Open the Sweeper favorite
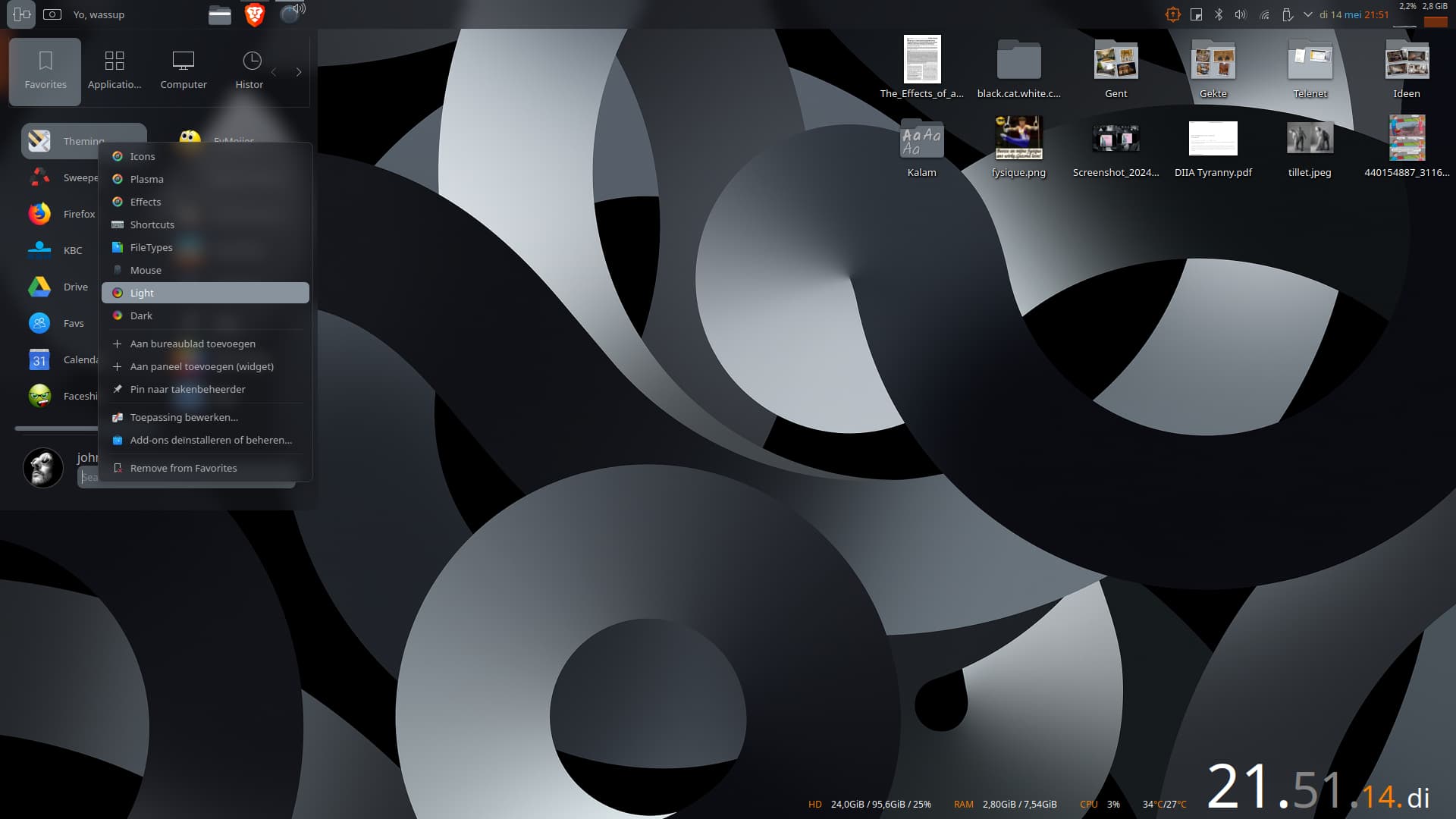 pos(62,177)
